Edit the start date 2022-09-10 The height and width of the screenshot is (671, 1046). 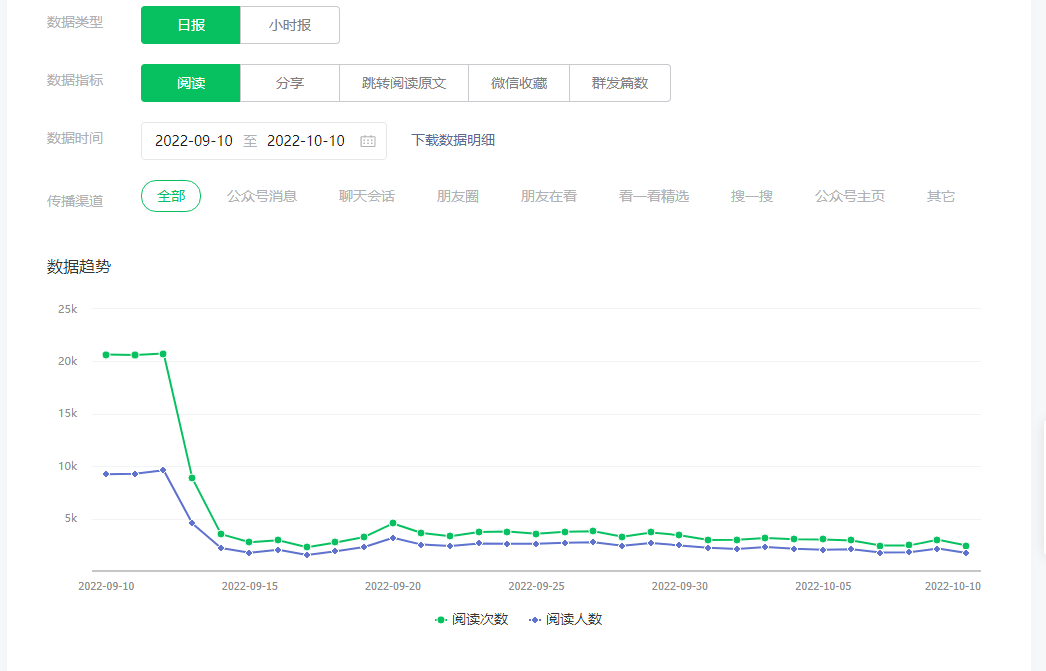point(193,141)
